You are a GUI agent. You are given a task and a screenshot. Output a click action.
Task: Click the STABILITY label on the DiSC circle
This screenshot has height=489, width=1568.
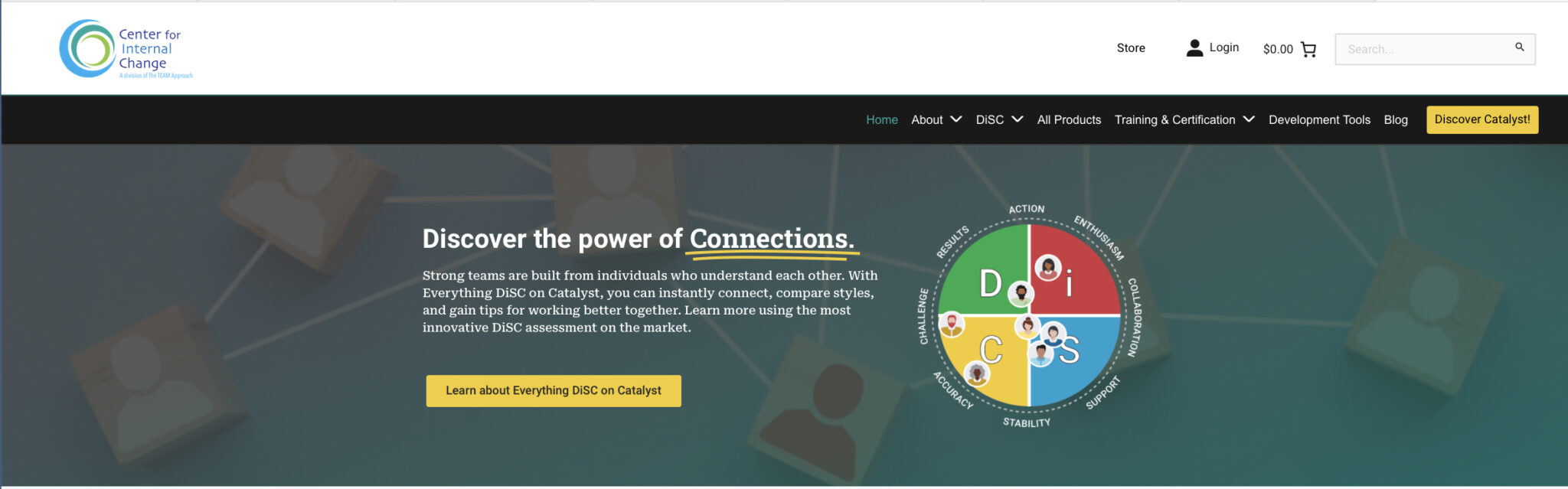1027,422
